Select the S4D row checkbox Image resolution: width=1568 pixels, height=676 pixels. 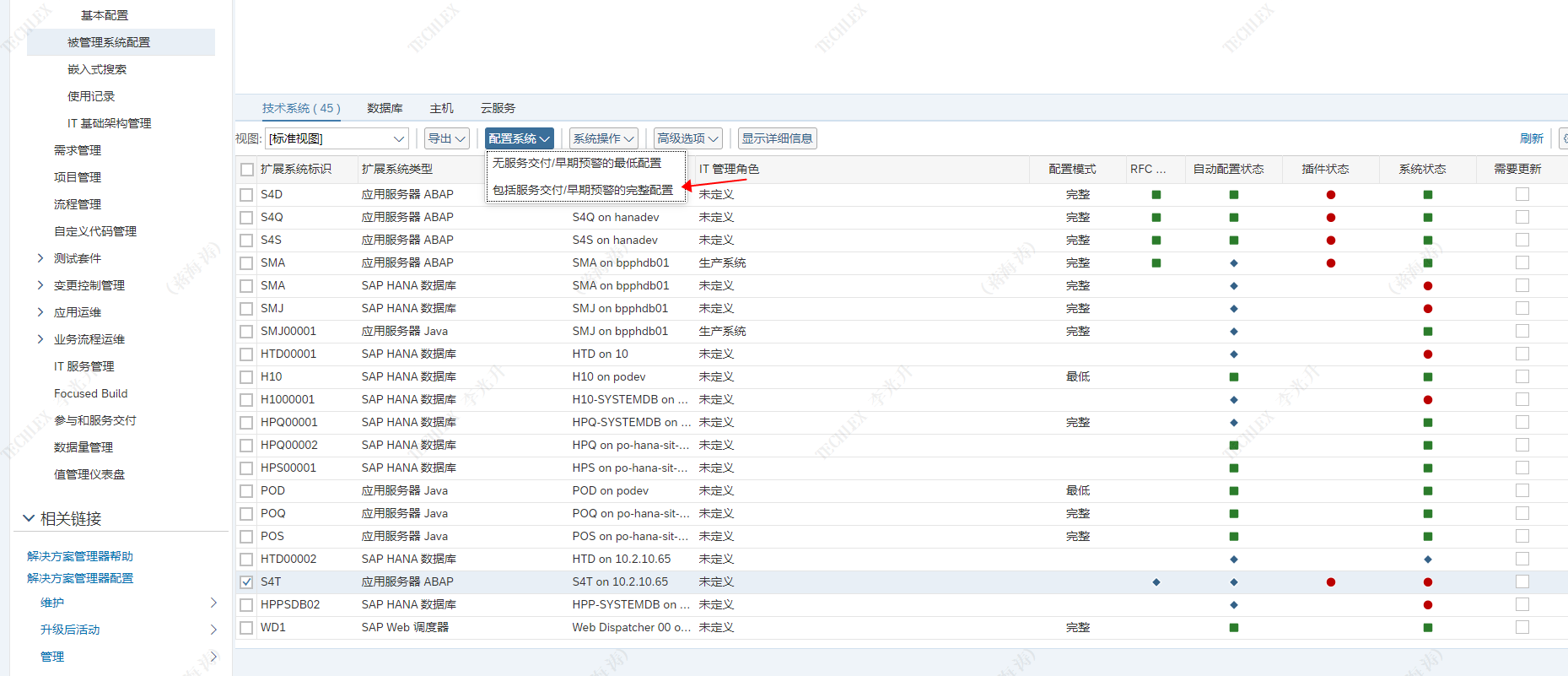pyautogui.click(x=246, y=195)
